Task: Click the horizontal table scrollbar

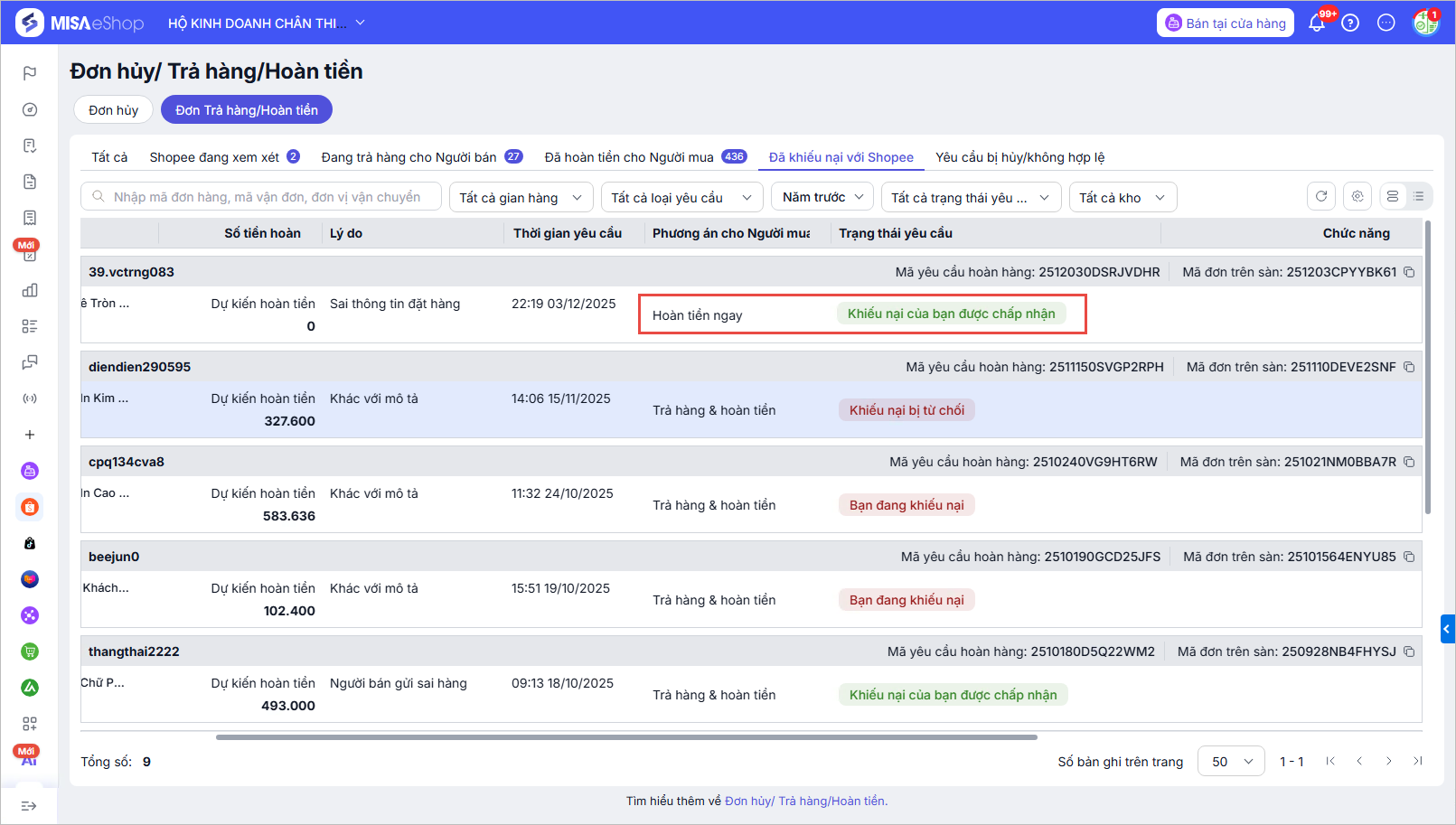Action: pyautogui.click(x=625, y=737)
